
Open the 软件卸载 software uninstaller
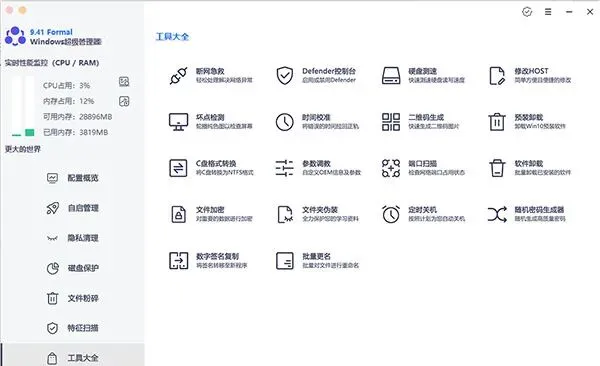(530, 168)
